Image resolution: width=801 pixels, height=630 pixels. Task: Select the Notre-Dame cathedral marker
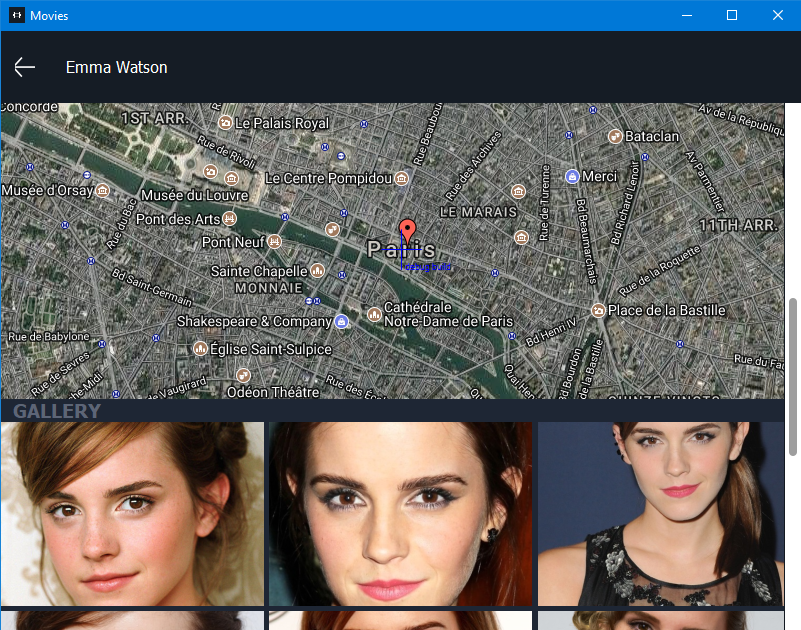tap(374, 314)
